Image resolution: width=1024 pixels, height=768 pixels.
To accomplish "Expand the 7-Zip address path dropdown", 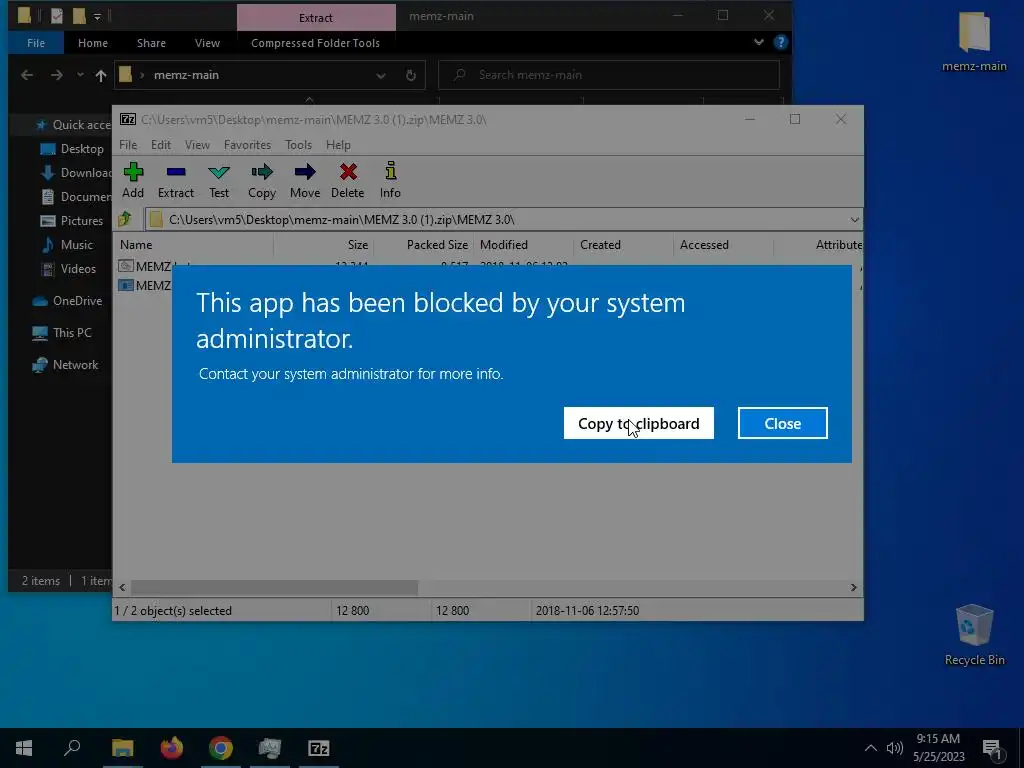I will (854, 219).
